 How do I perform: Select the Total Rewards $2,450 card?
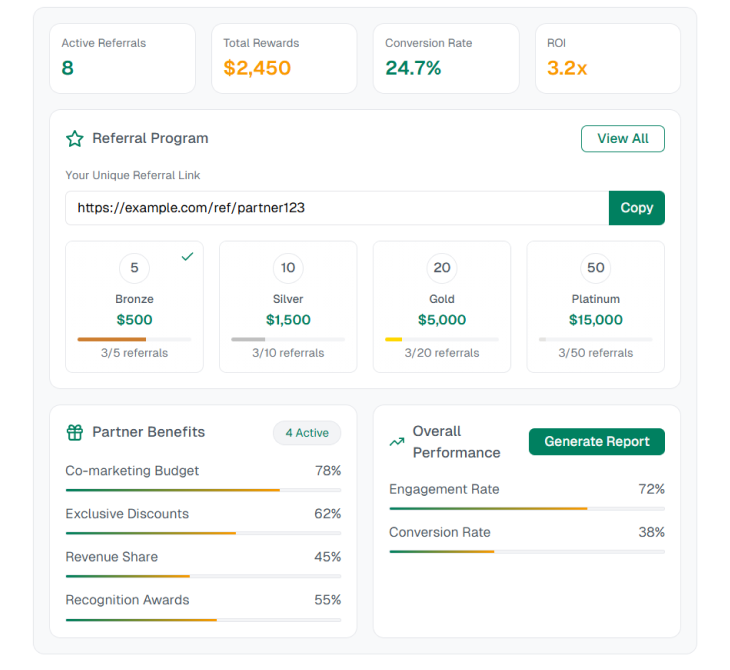coord(284,58)
